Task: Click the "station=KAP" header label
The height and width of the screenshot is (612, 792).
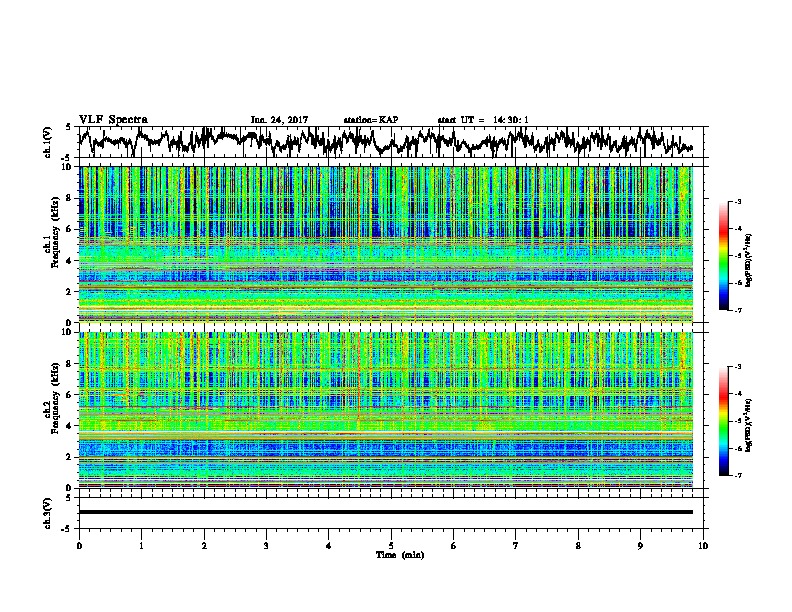Action: pos(371,120)
